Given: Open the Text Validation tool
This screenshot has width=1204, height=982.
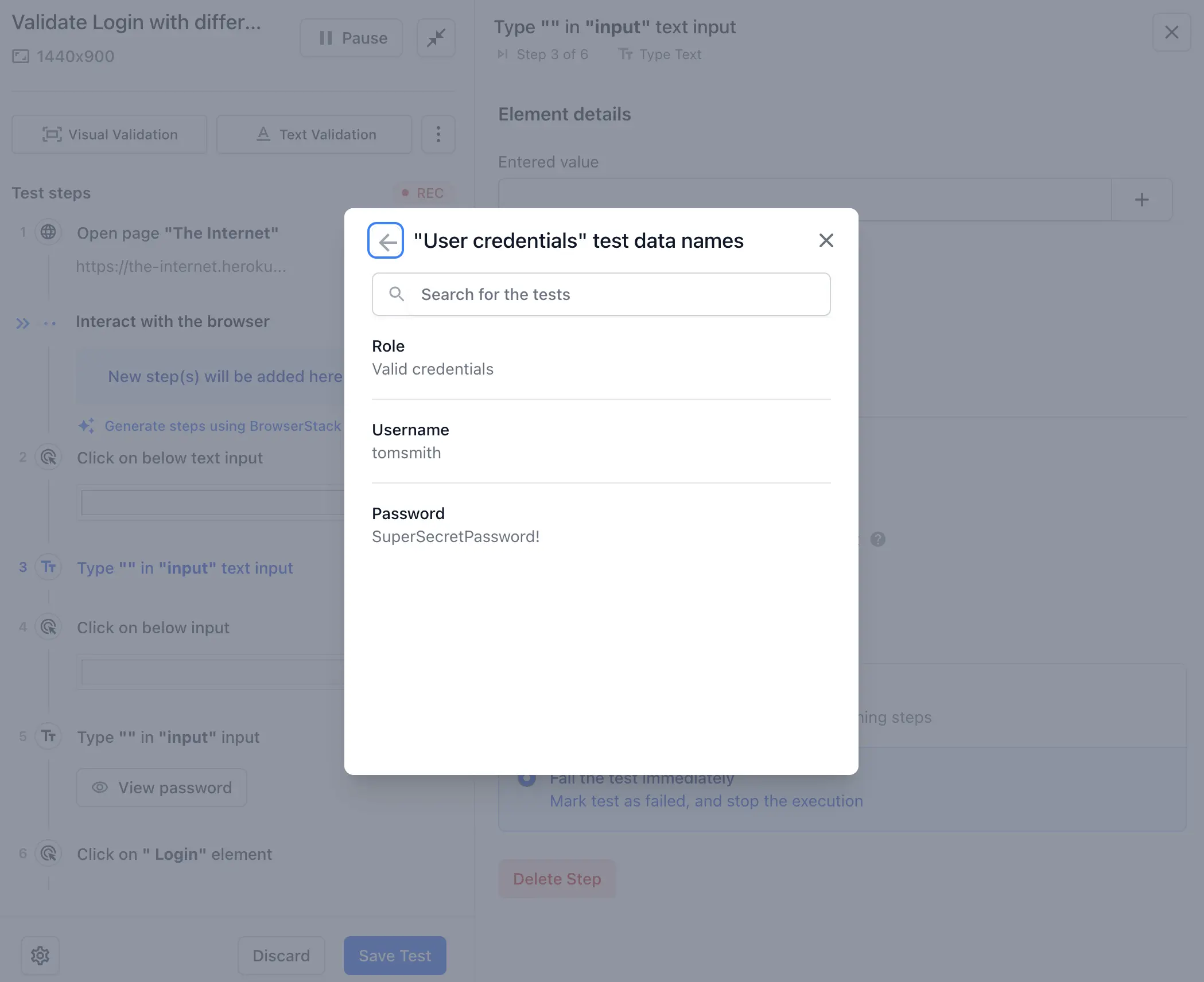Looking at the screenshot, I should pyautogui.click(x=314, y=135).
